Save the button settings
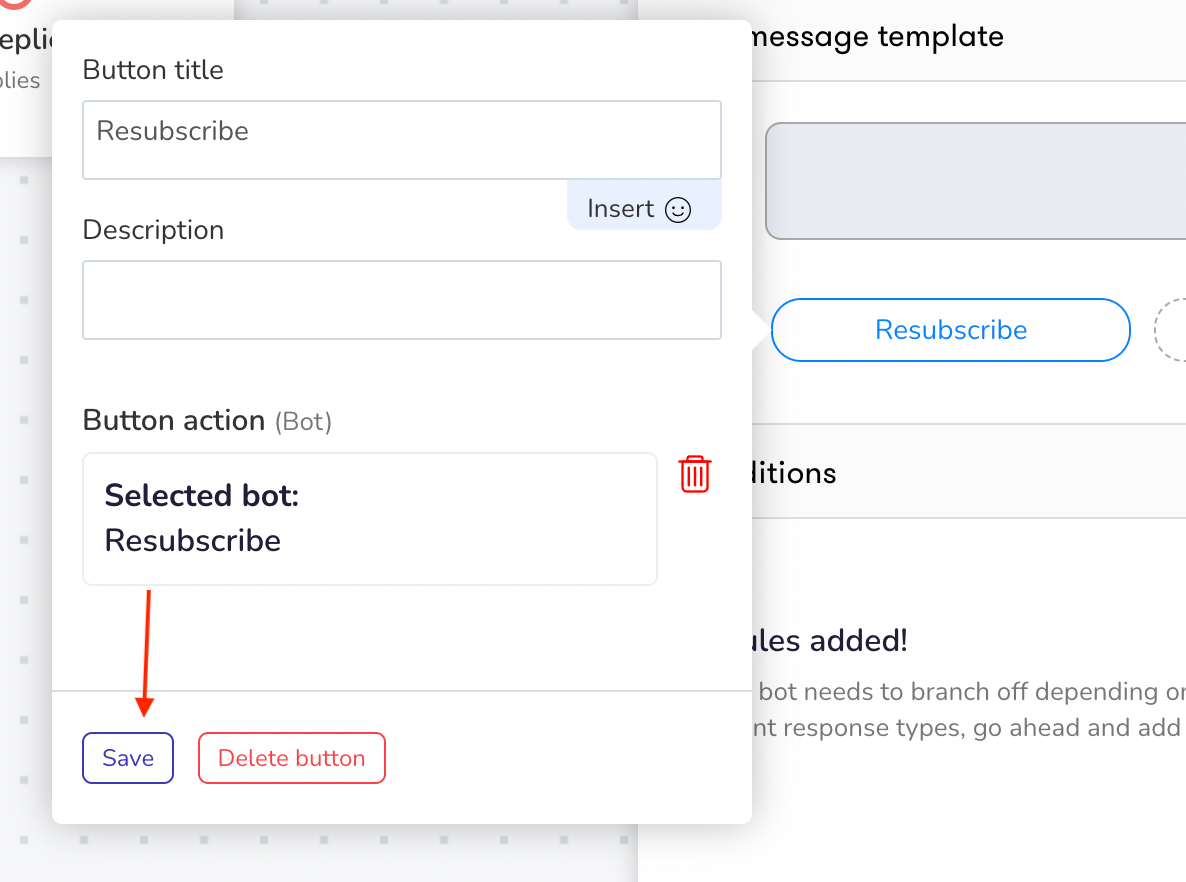The width and height of the screenshot is (1186, 882). tap(128, 758)
